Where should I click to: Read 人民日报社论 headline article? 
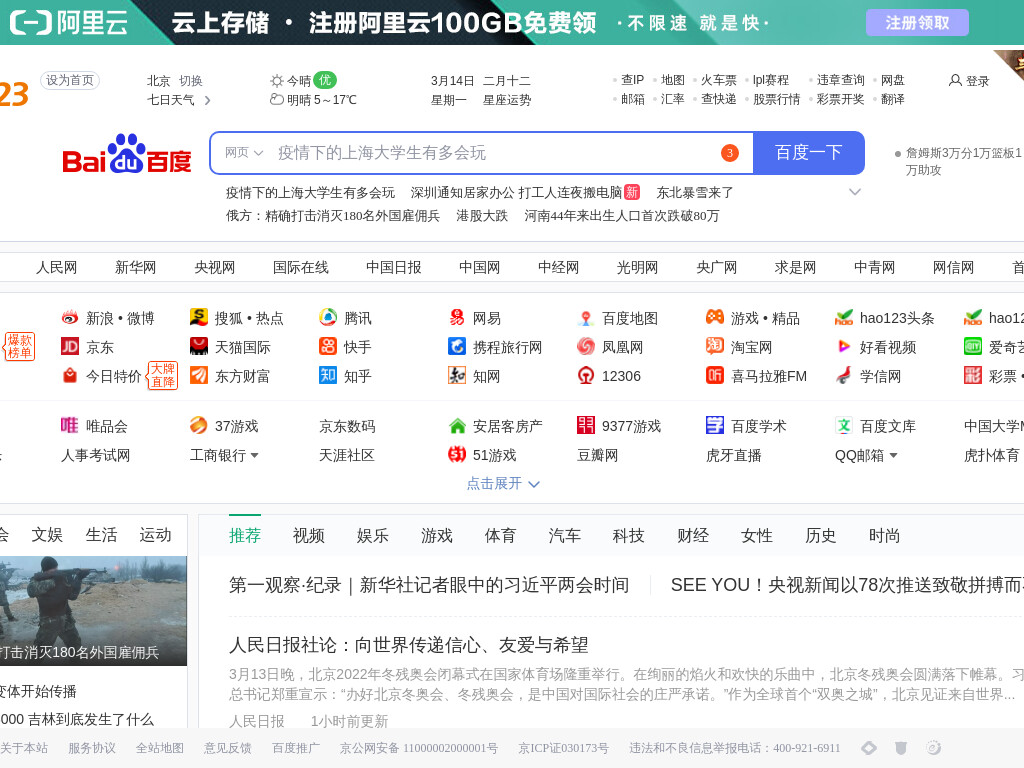pyautogui.click(x=409, y=645)
